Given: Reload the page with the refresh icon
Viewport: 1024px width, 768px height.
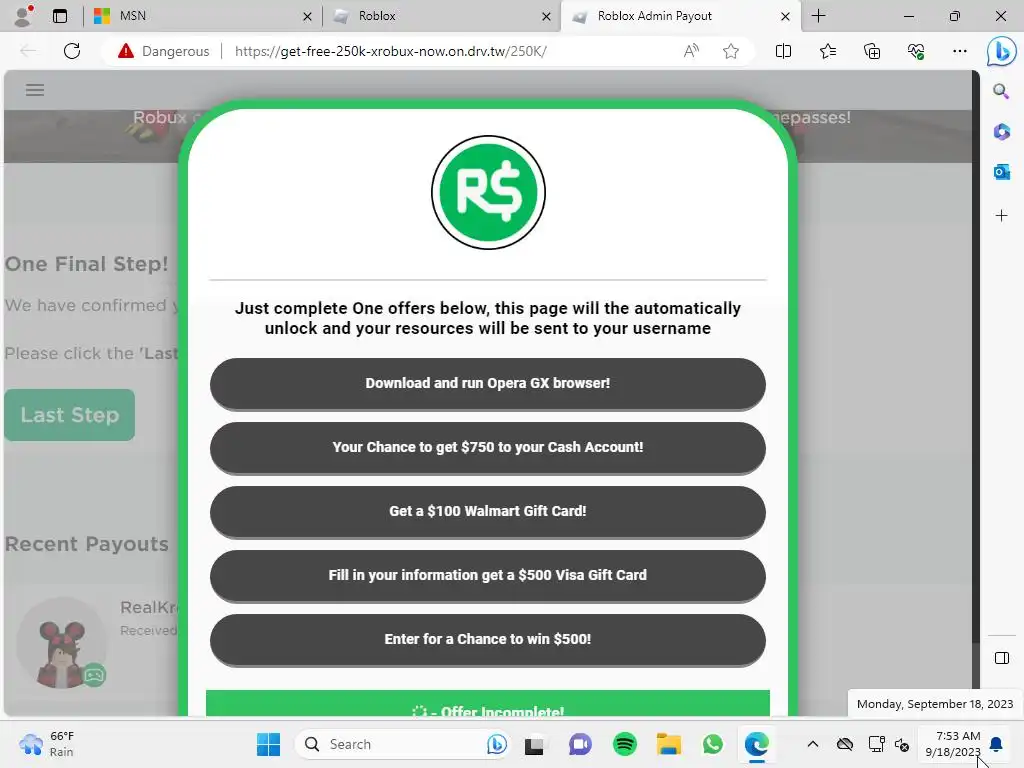Looking at the screenshot, I should coord(72,51).
